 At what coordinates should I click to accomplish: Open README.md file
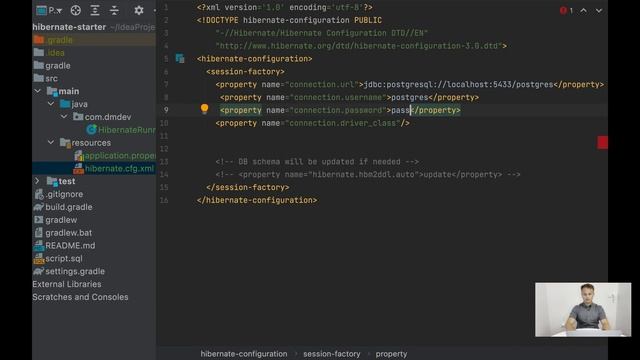pos(64,246)
